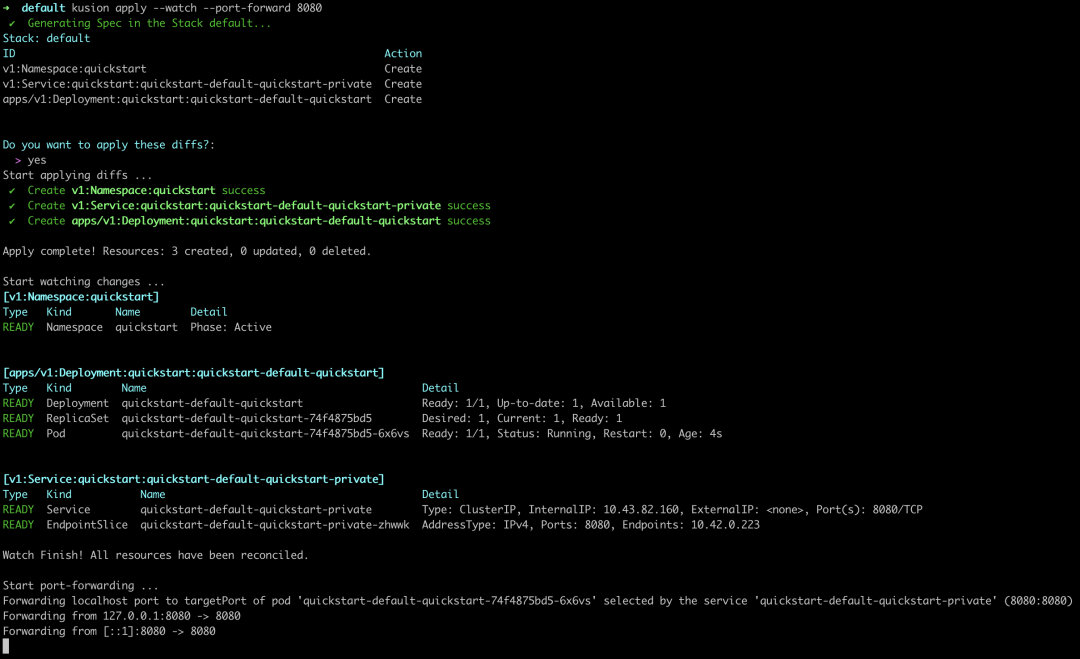Click READY status on the Namespace row
1080x659 pixels.
(18, 327)
